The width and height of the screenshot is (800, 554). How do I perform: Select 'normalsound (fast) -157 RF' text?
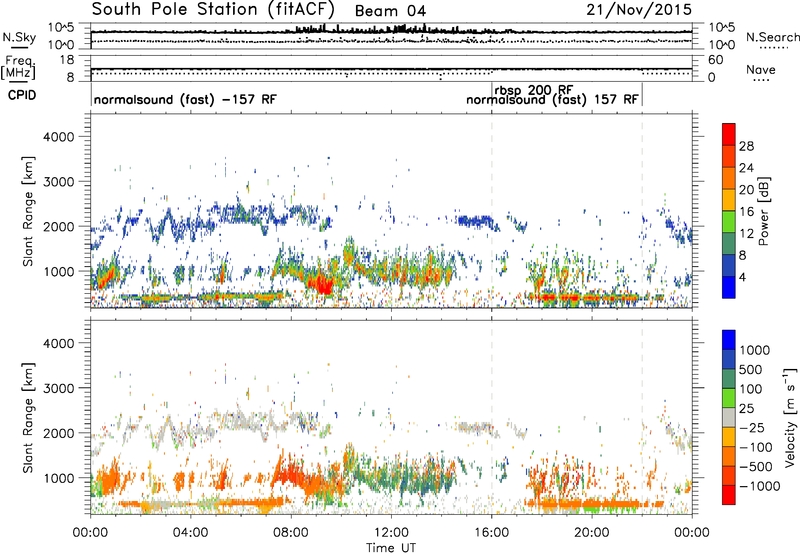point(185,99)
